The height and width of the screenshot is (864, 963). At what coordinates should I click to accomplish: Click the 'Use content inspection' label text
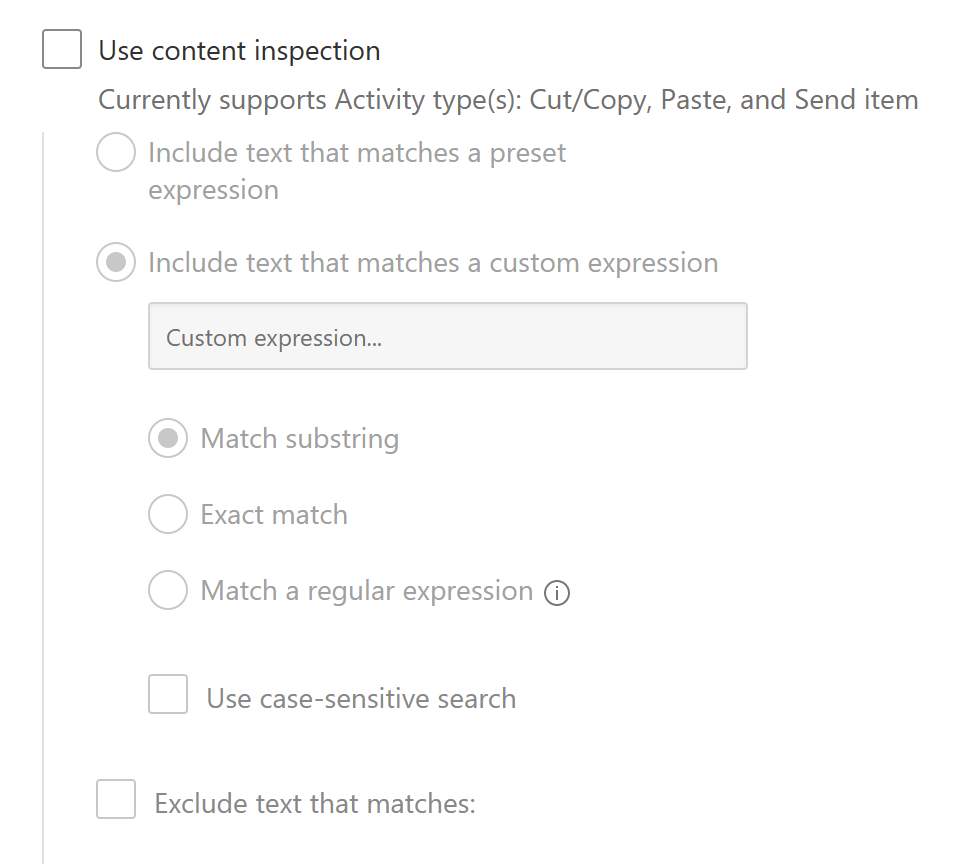(x=239, y=51)
